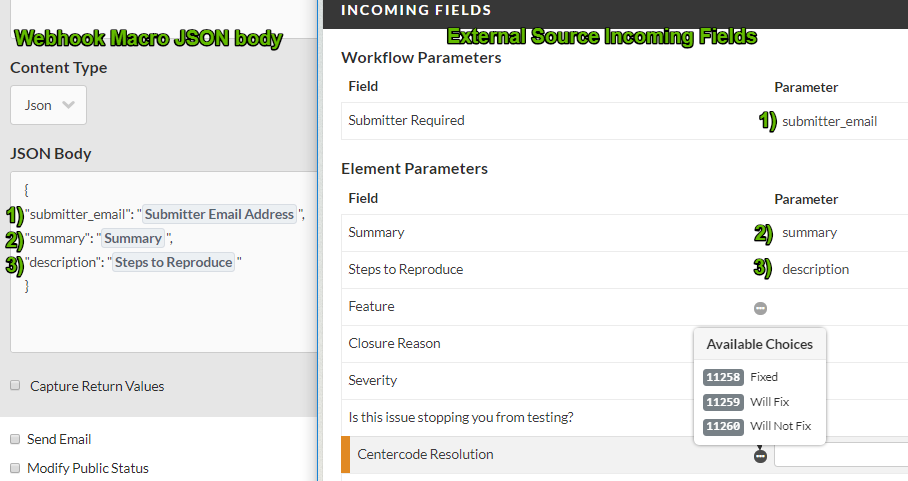
Task: Select the Will Not Fix badge 11260
Action: pos(723,426)
